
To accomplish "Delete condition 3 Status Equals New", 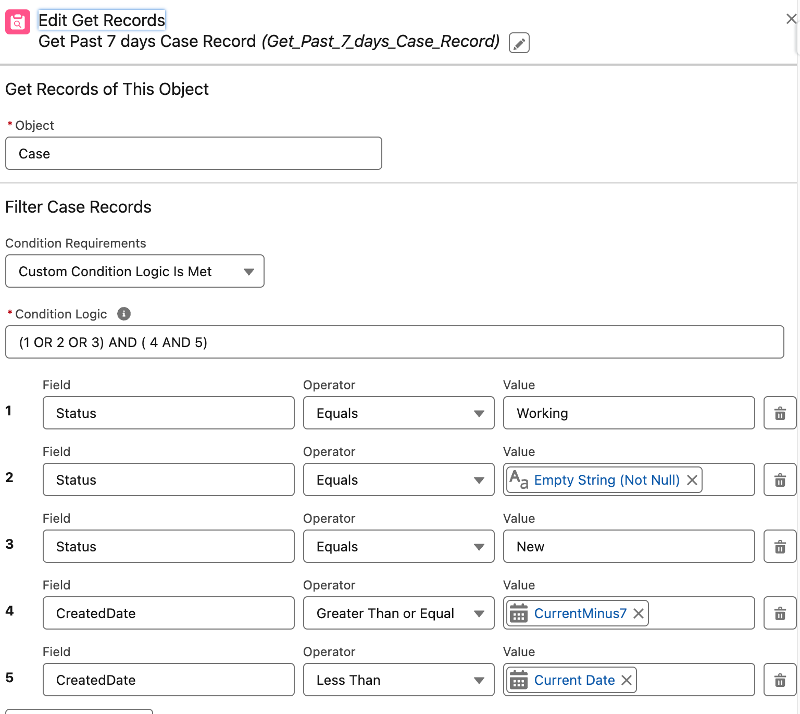I will (780, 547).
